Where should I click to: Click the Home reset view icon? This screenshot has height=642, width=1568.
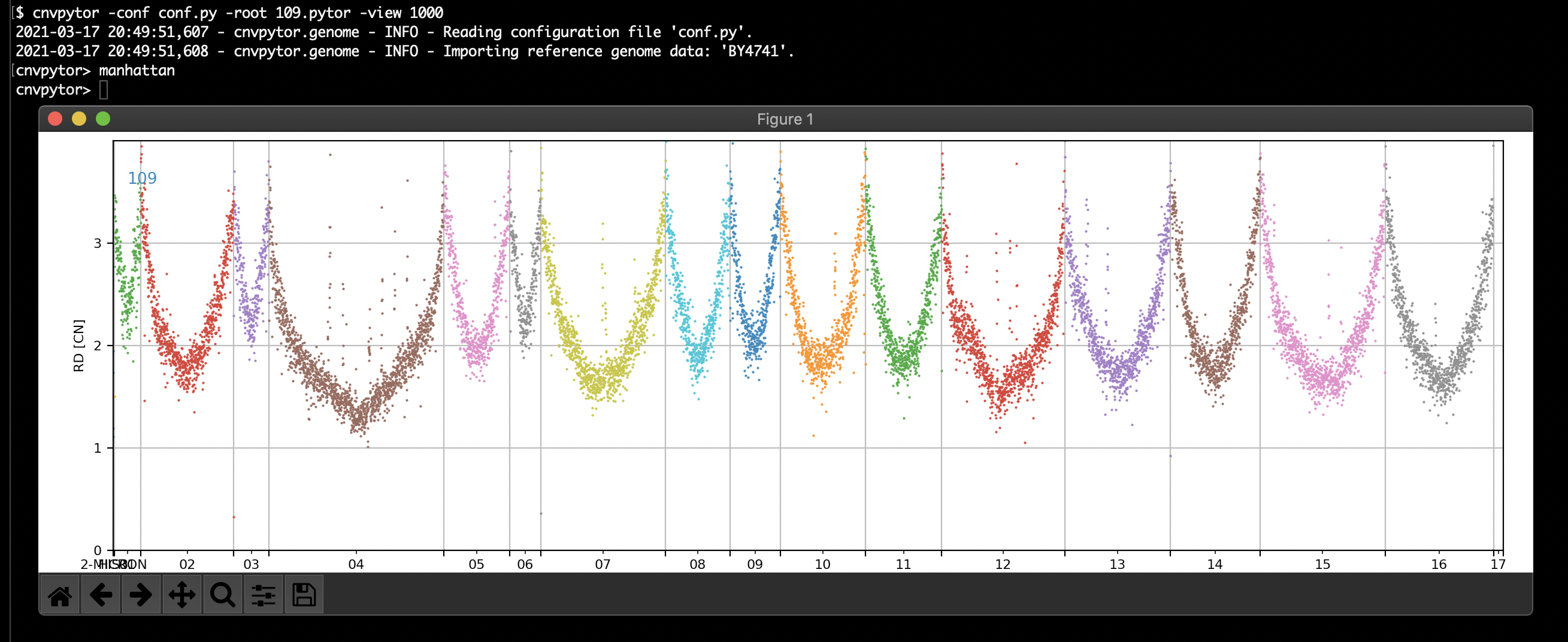click(x=60, y=595)
